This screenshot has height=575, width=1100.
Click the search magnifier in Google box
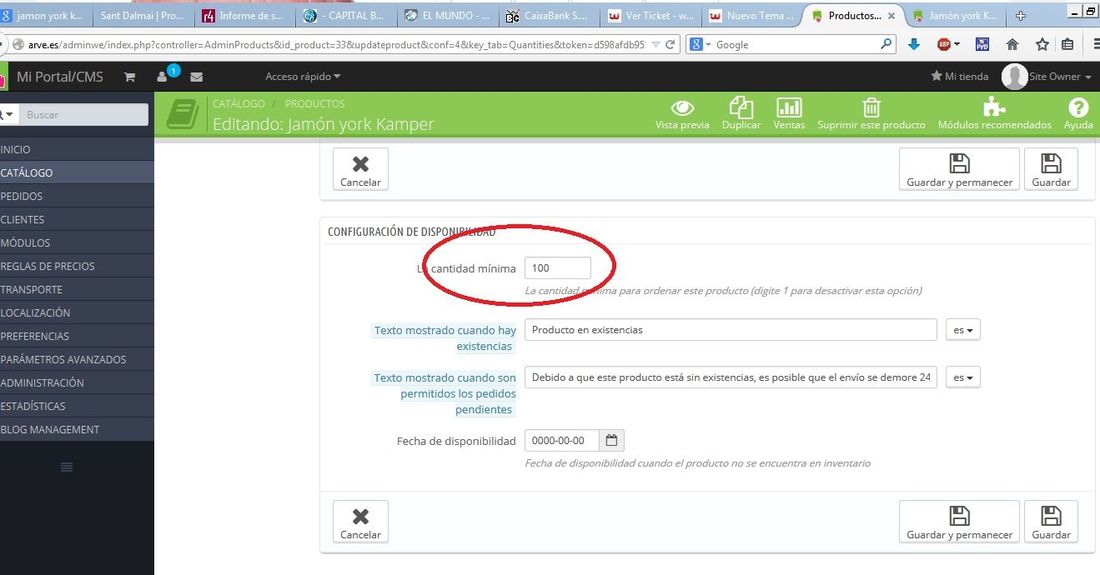(886, 43)
